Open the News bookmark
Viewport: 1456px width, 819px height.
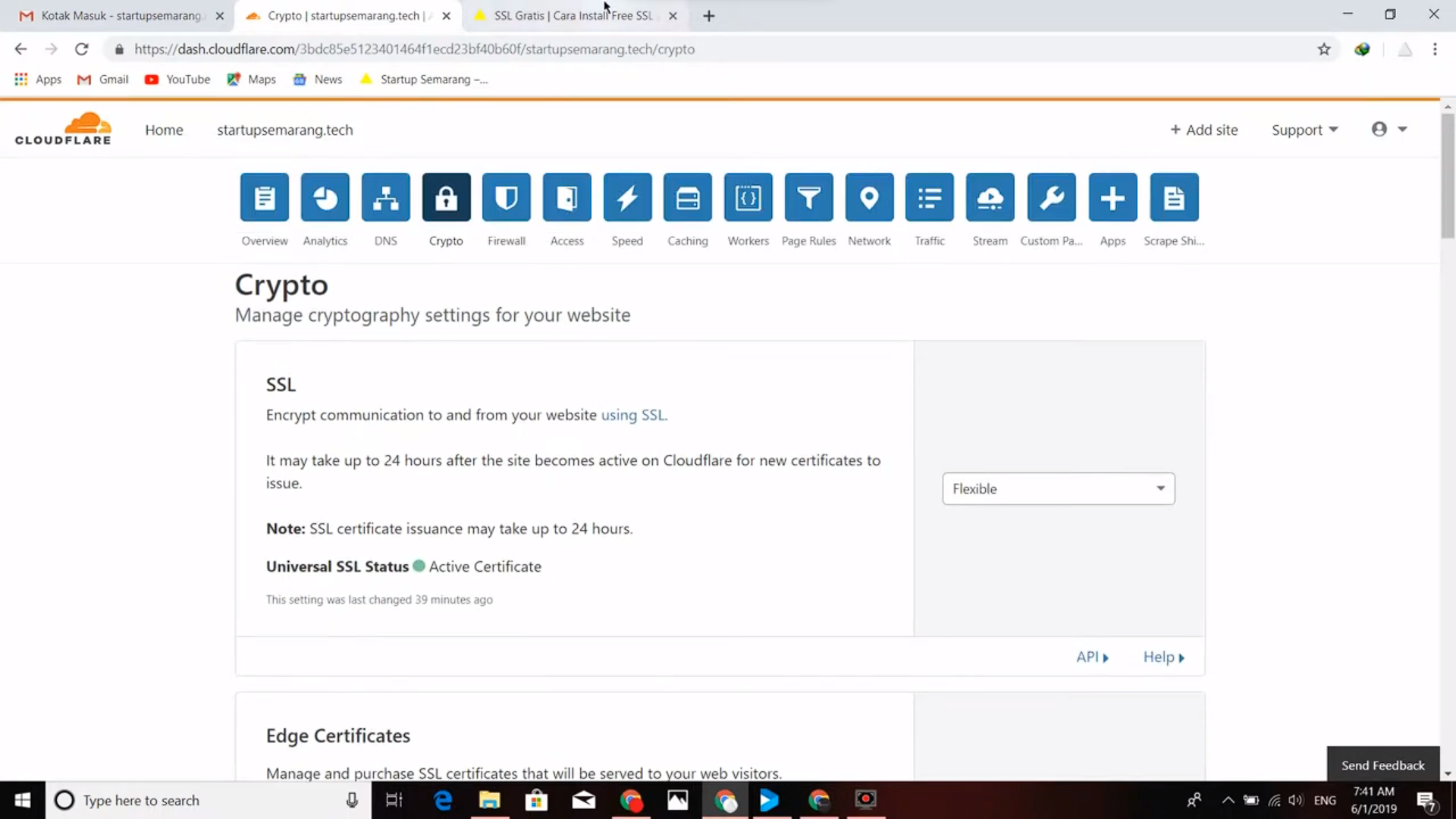(318, 80)
